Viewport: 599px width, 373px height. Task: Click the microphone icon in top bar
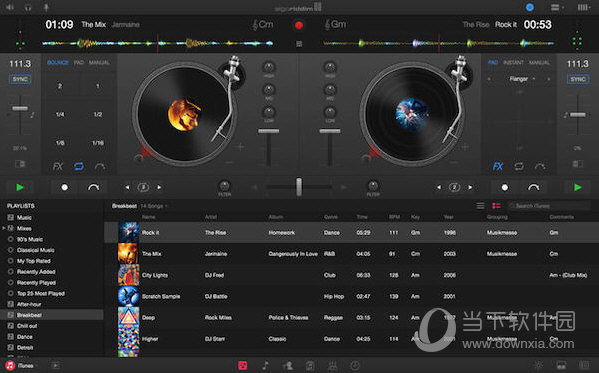tap(46, 7)
